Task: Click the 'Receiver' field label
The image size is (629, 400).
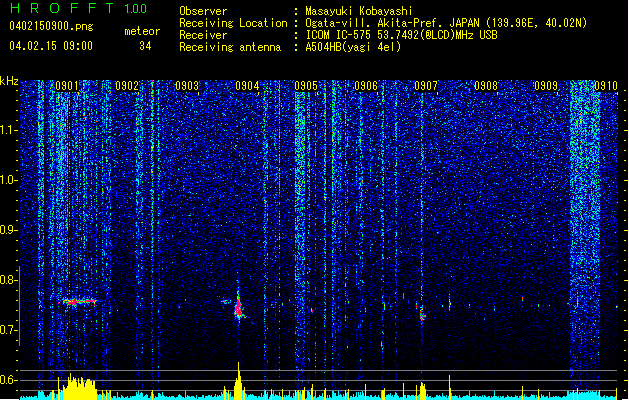Action: click(203, 35)
